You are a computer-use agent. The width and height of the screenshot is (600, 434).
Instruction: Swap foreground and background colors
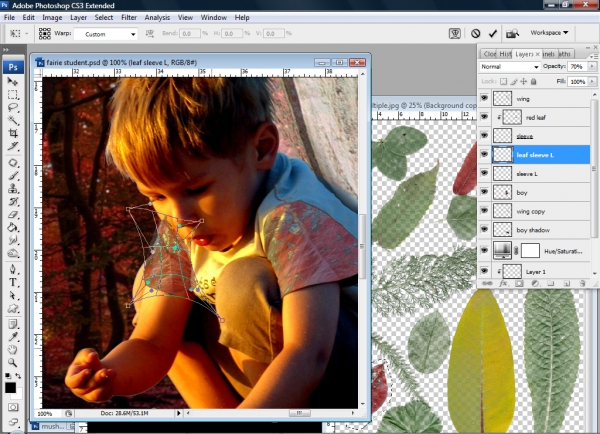(18, 376)
